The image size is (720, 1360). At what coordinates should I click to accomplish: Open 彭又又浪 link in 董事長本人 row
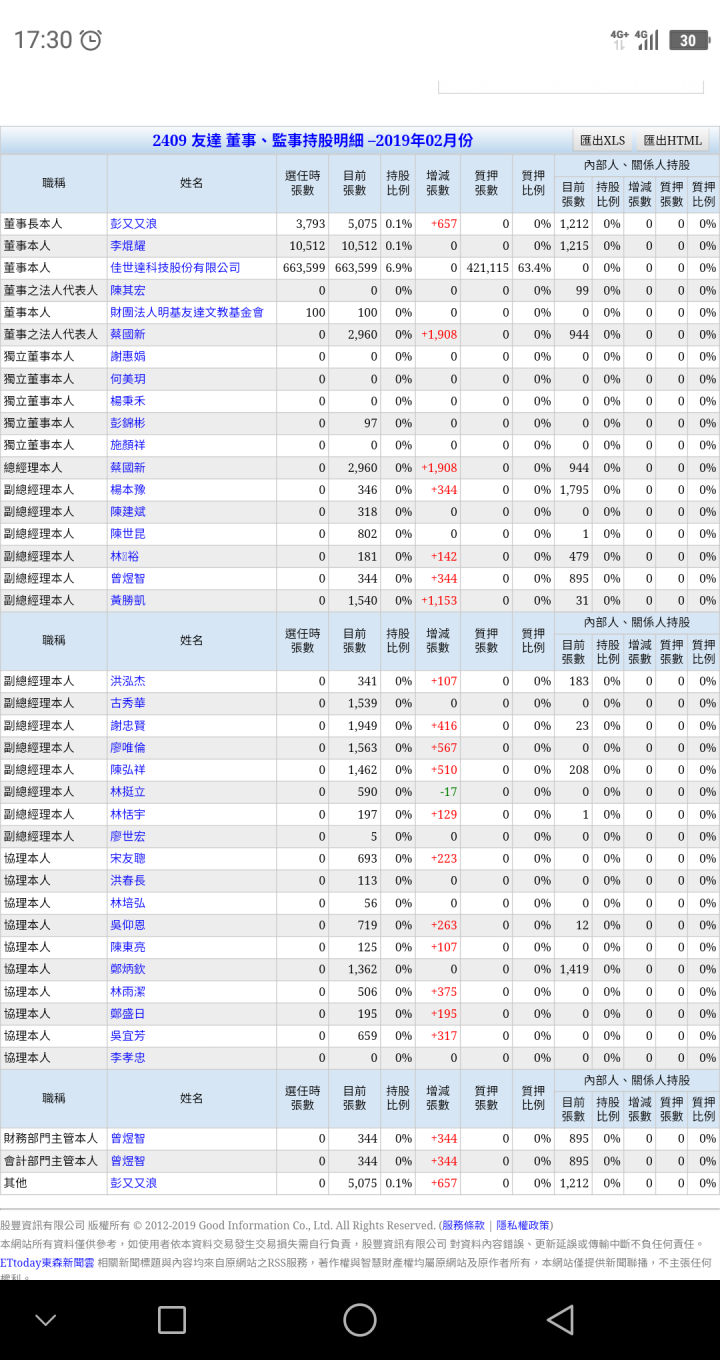click(x=133, y=224)
